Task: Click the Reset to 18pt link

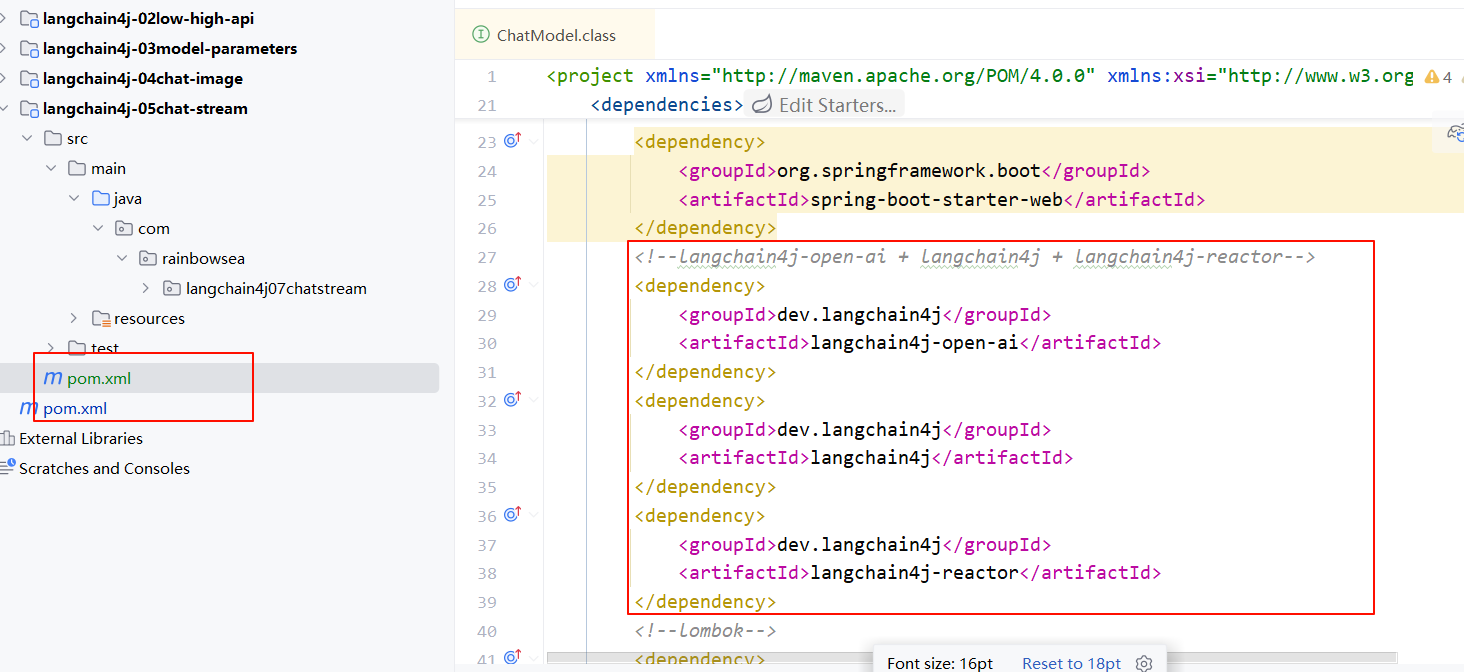Action: click(x=1071, y=664)
